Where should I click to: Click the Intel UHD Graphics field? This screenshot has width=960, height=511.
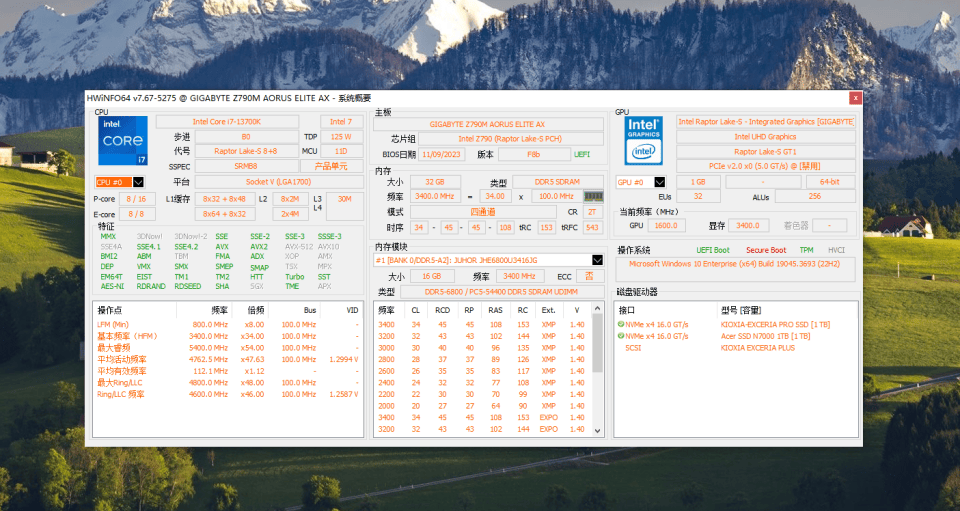pos(766,137)
